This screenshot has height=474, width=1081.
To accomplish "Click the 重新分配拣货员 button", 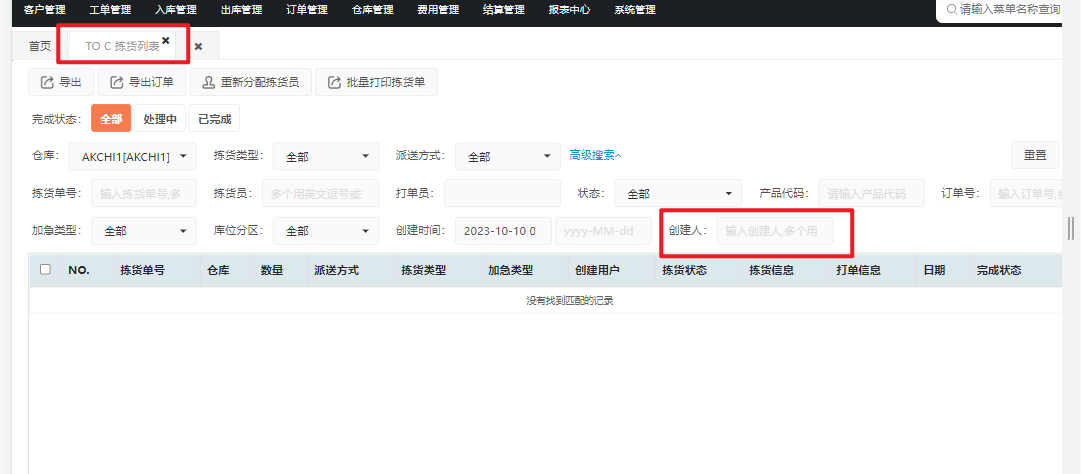I will pyautogui.click(x=250, y=83).
